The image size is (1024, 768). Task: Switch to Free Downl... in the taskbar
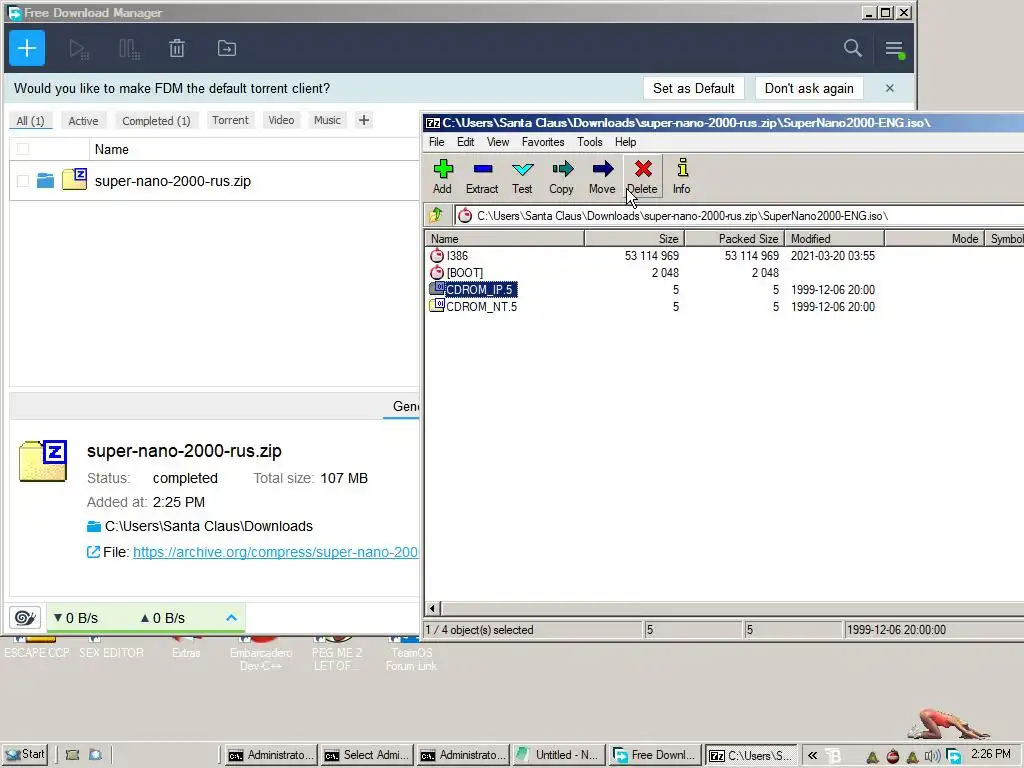(x=655, y=756)
